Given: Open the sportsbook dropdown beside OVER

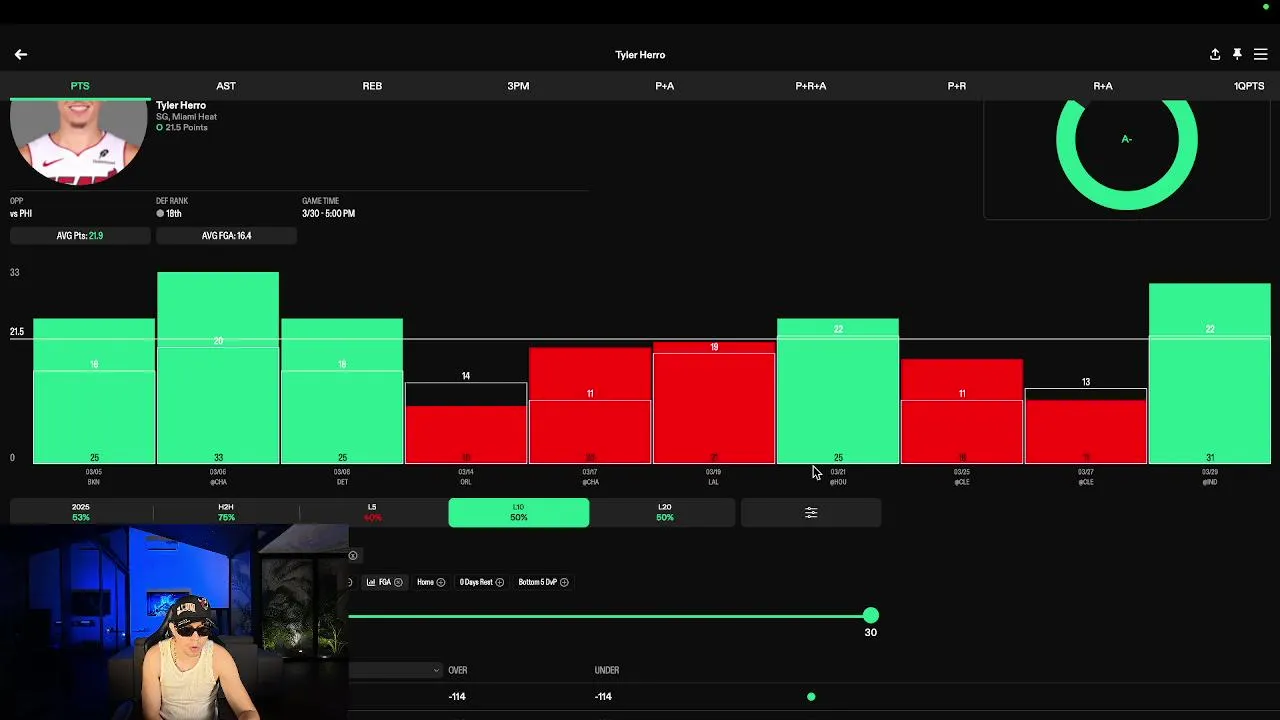Looking at the screenshot, I should pyautogui.click(x=395, y=670).
